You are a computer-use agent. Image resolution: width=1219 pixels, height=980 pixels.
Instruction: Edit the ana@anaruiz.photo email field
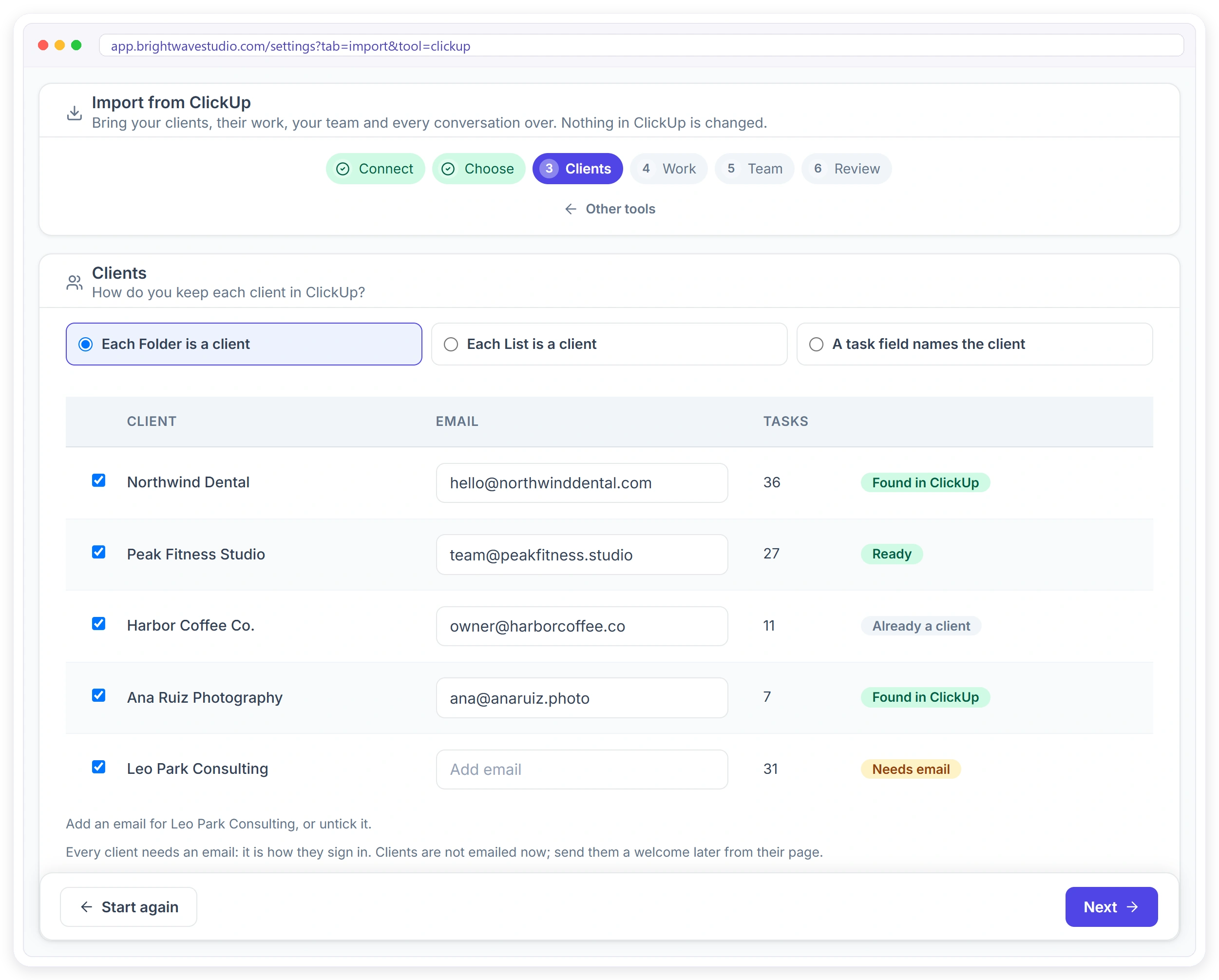(x=582, y=698)
